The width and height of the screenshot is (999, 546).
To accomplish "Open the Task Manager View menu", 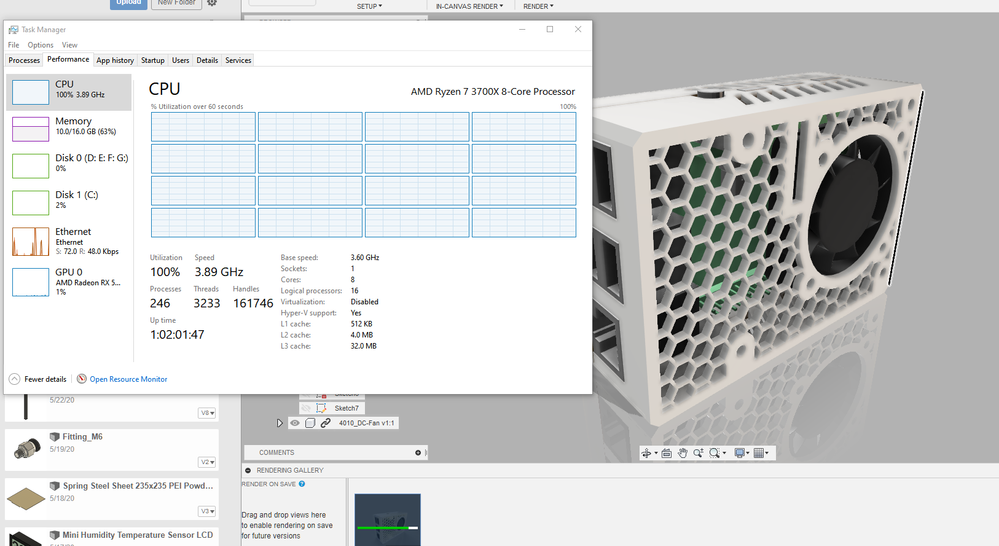I will coord(69,45).
